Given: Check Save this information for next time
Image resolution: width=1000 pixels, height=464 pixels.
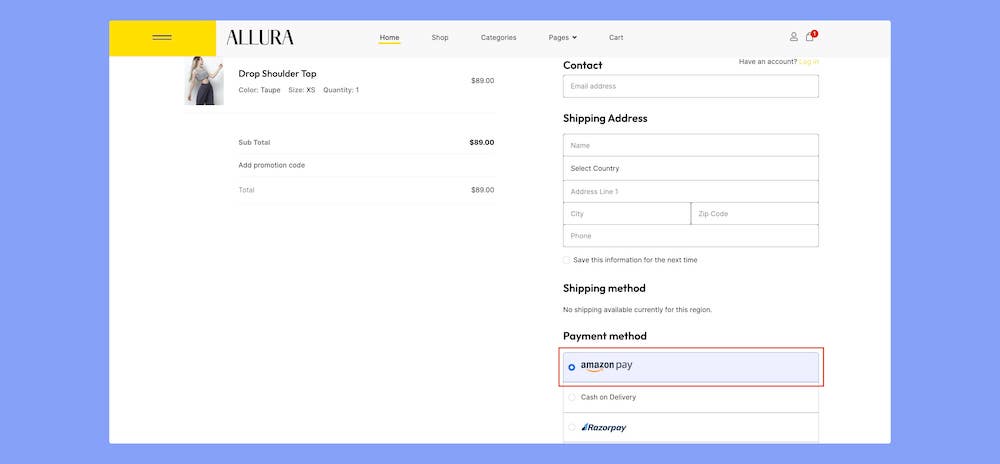Looking at the screenshot, I should (567, 260).
